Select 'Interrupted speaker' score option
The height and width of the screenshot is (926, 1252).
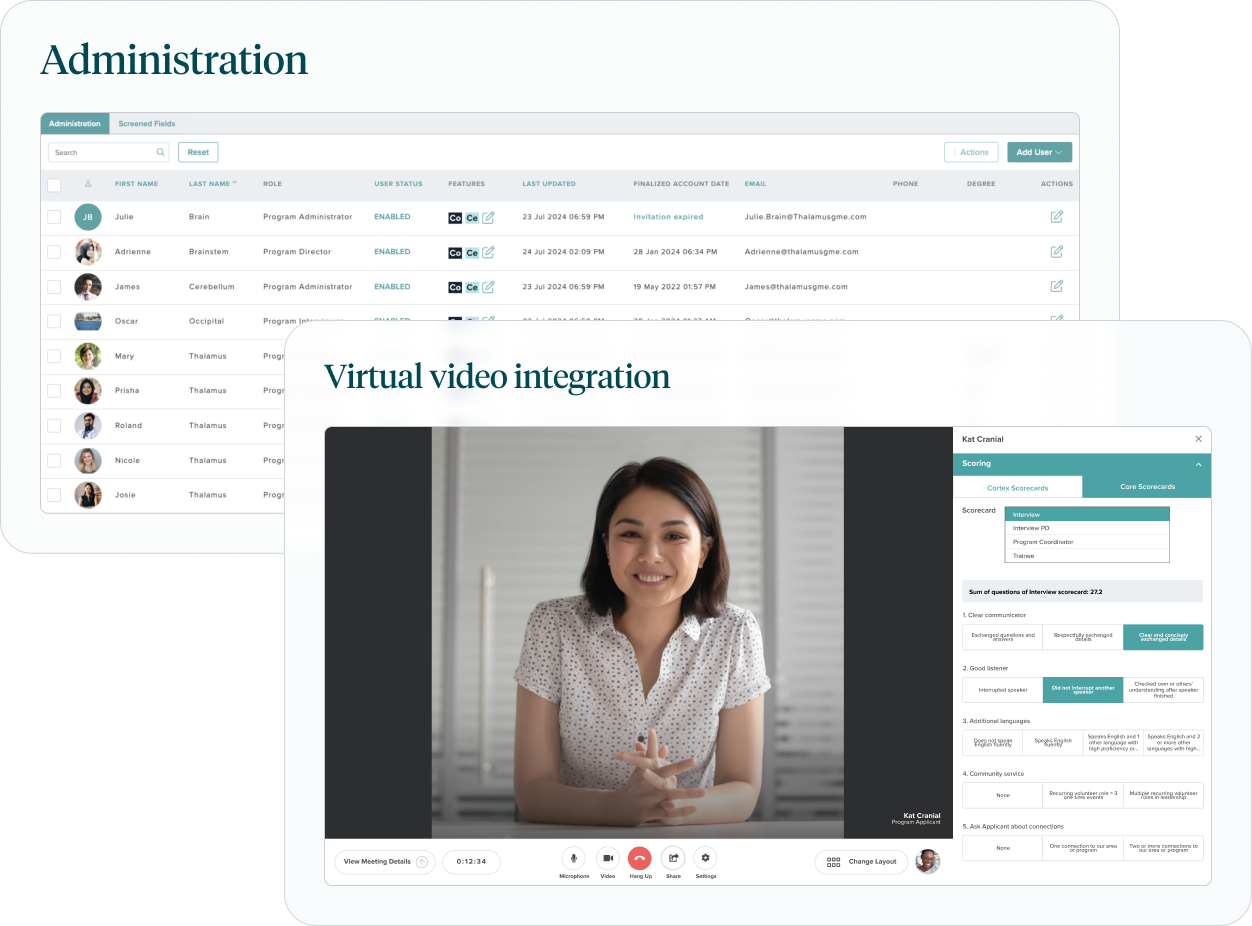tap(1002, 690)
